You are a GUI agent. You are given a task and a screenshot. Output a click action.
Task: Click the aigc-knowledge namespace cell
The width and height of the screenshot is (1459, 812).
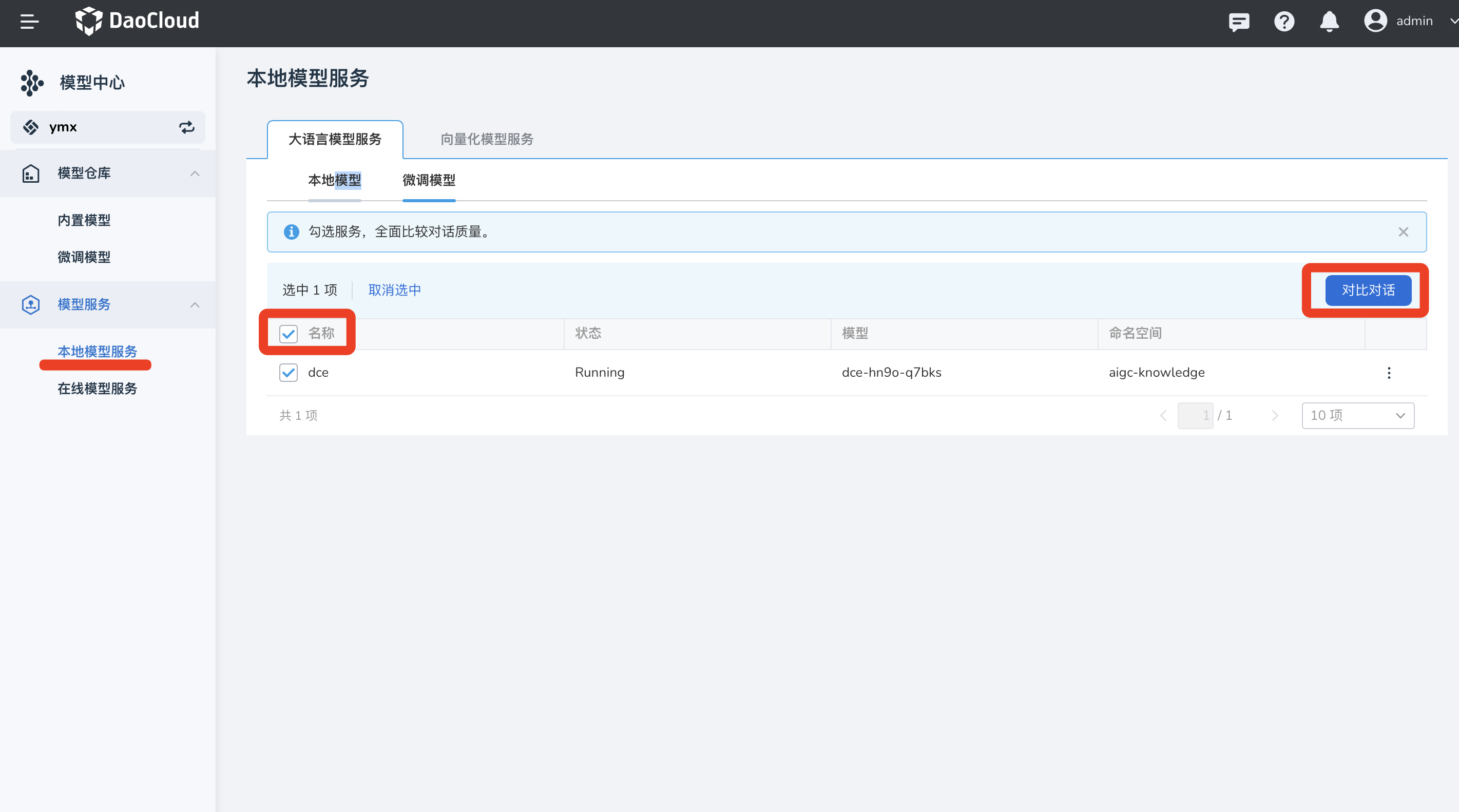pyautogui.click(x=1157, y=372)
